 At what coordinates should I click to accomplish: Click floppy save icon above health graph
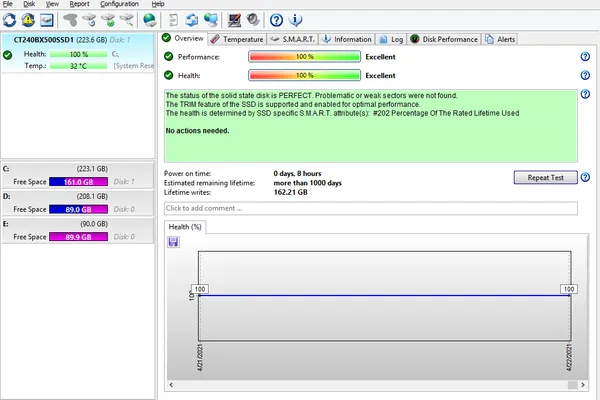tap(173, 242)
